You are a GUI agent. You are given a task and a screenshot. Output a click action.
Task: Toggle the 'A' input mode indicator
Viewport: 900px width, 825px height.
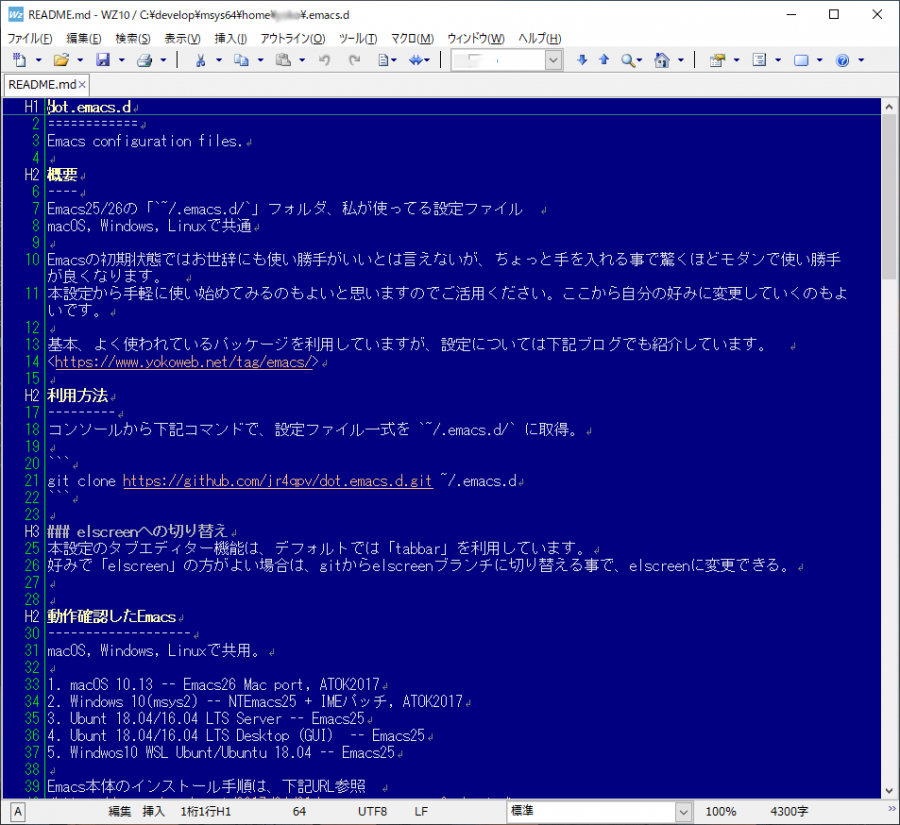18,812
